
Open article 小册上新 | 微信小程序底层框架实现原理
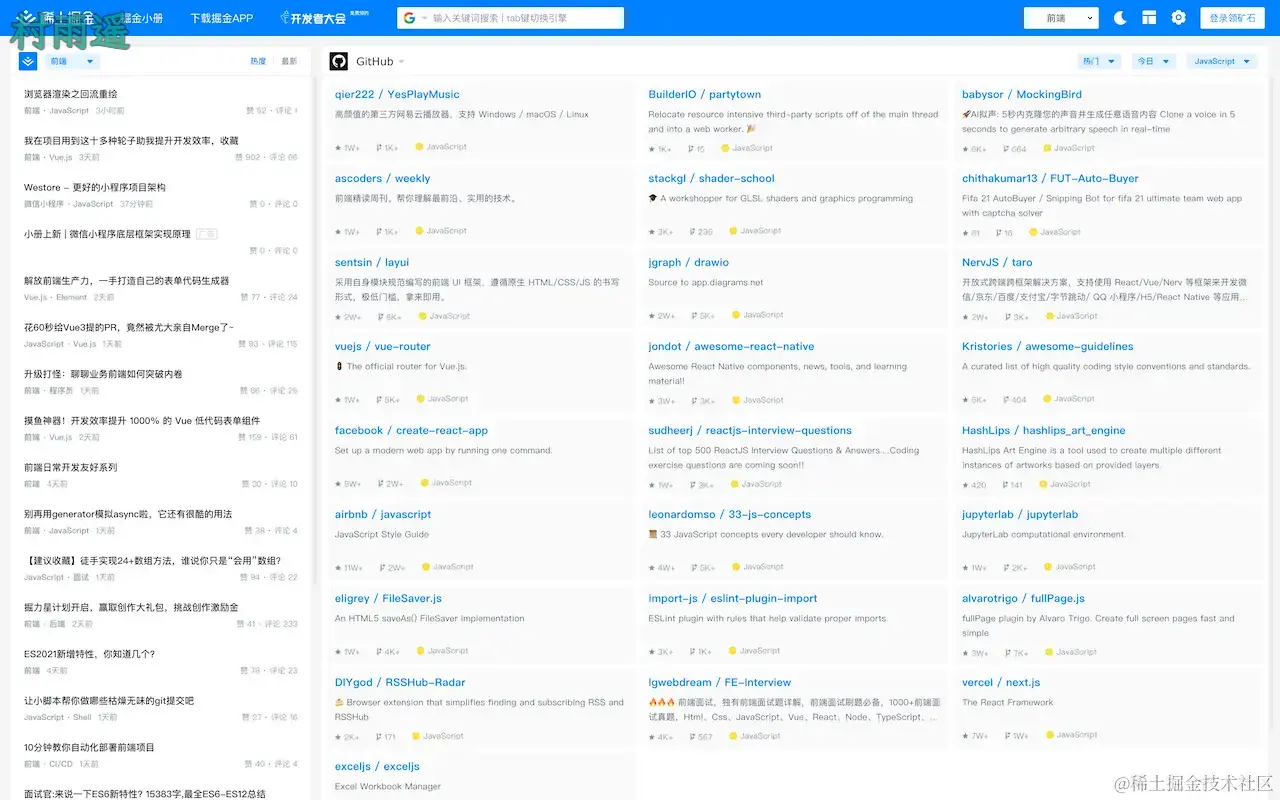107,234
